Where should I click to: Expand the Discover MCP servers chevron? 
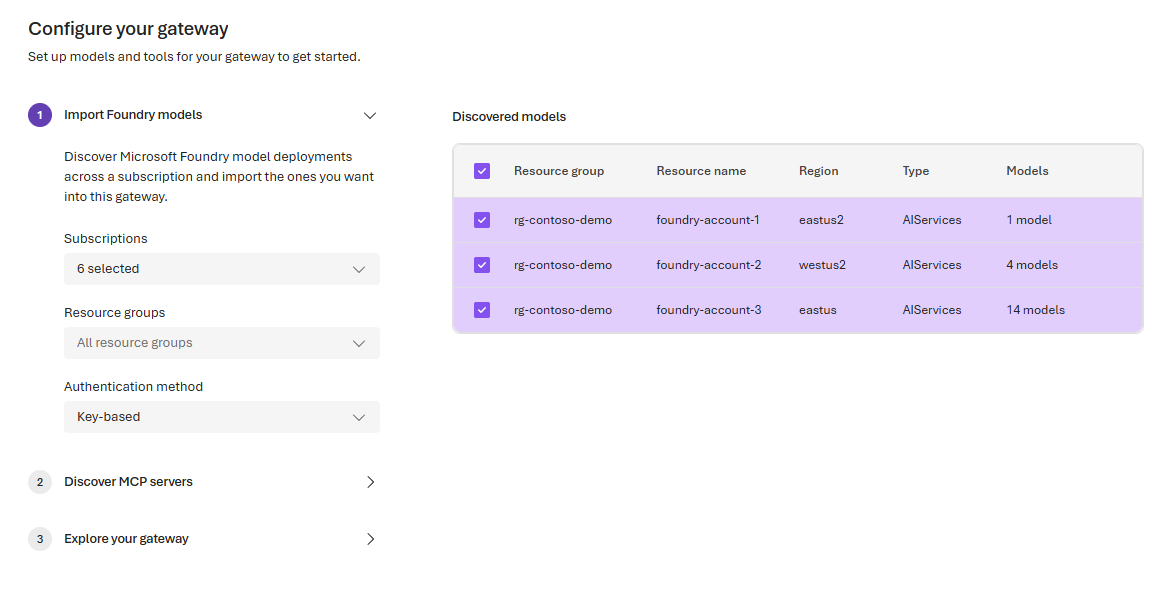pyautogui.click(x=370, y=482)
